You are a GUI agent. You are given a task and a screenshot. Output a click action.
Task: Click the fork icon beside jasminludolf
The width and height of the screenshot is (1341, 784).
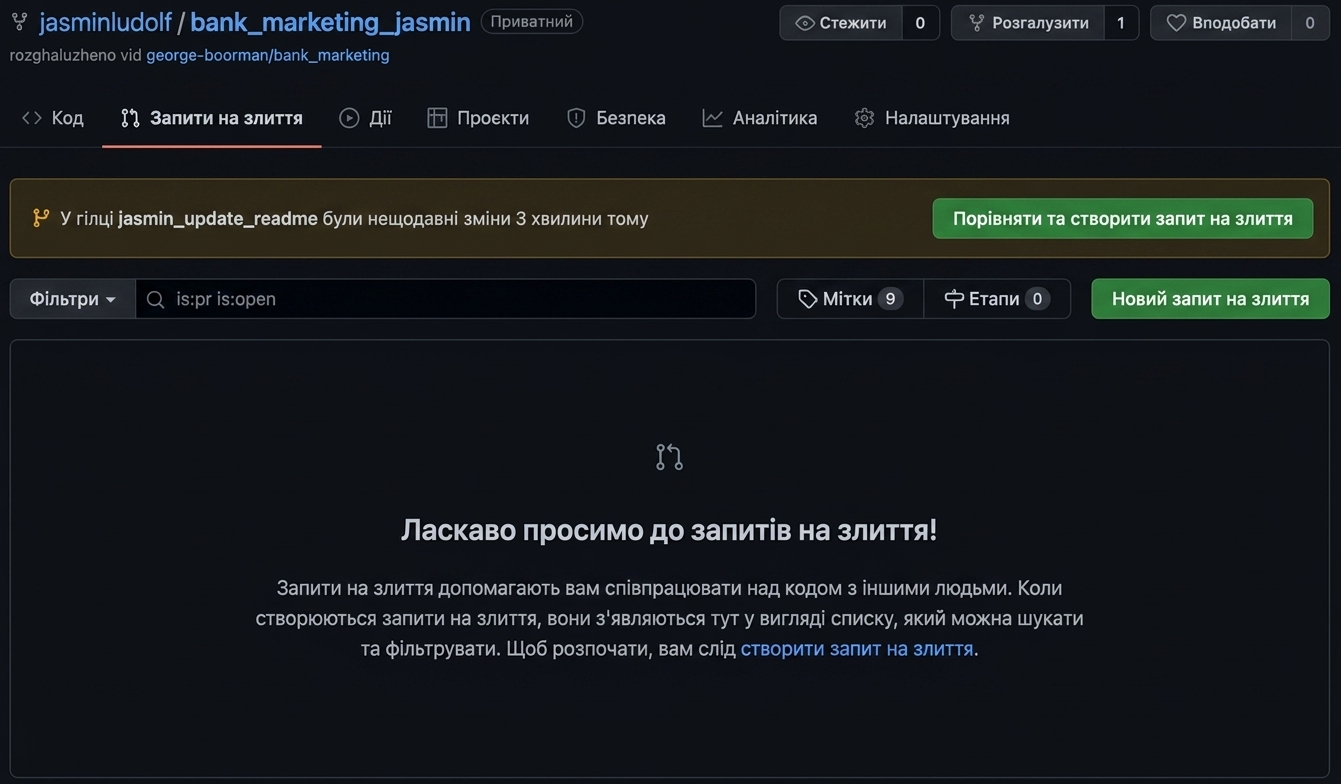coord(19,22)
